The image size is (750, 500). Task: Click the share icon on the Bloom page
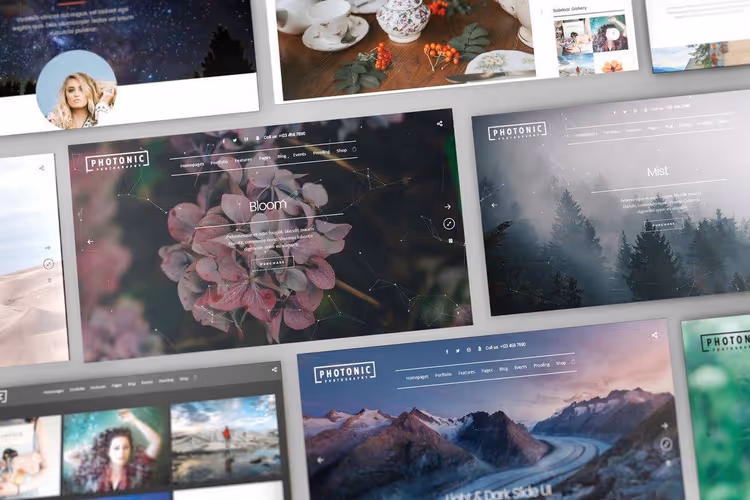(440, 123)
